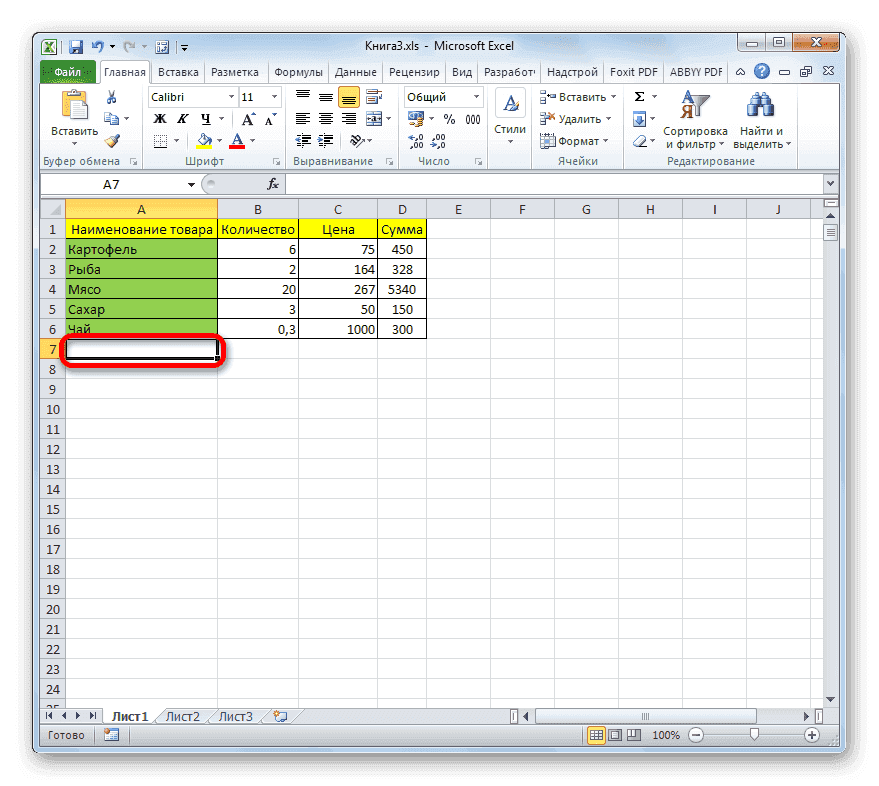Select the percent style % icon
The height and width of the screenshot is (786, 879).
[447, 118]
